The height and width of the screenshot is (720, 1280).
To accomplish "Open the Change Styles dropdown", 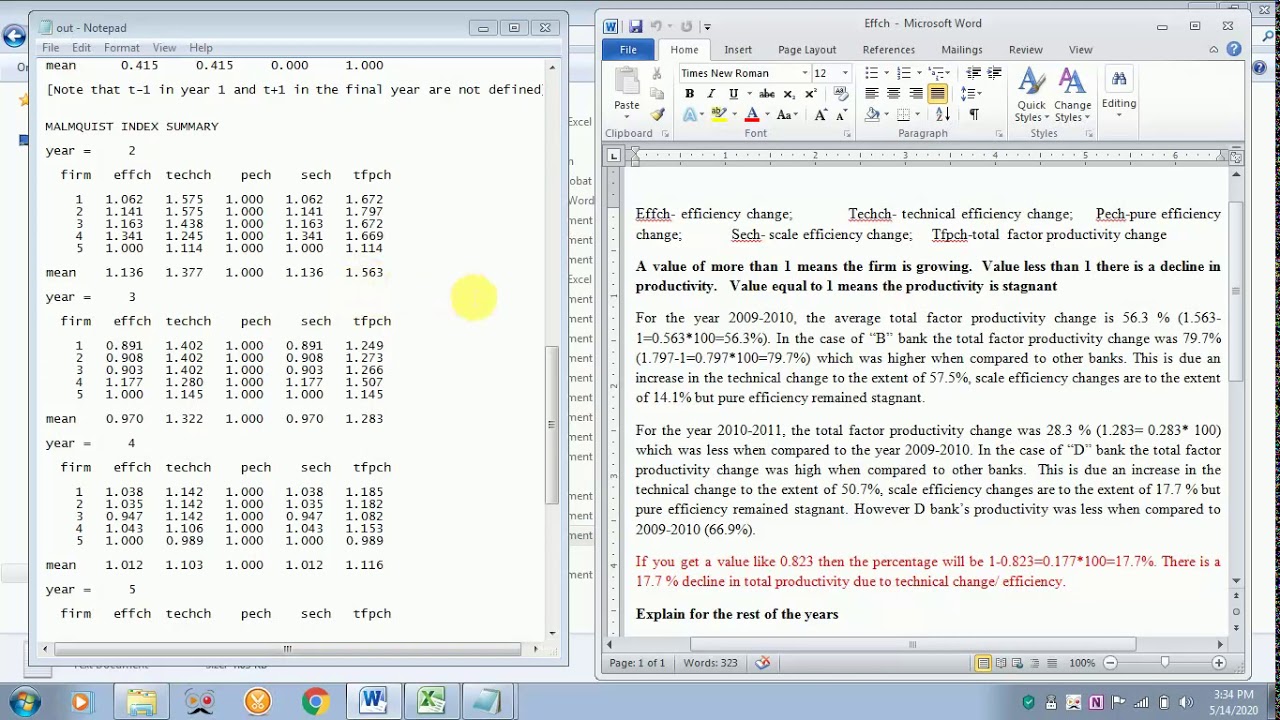I will (x=1072, y=95).
